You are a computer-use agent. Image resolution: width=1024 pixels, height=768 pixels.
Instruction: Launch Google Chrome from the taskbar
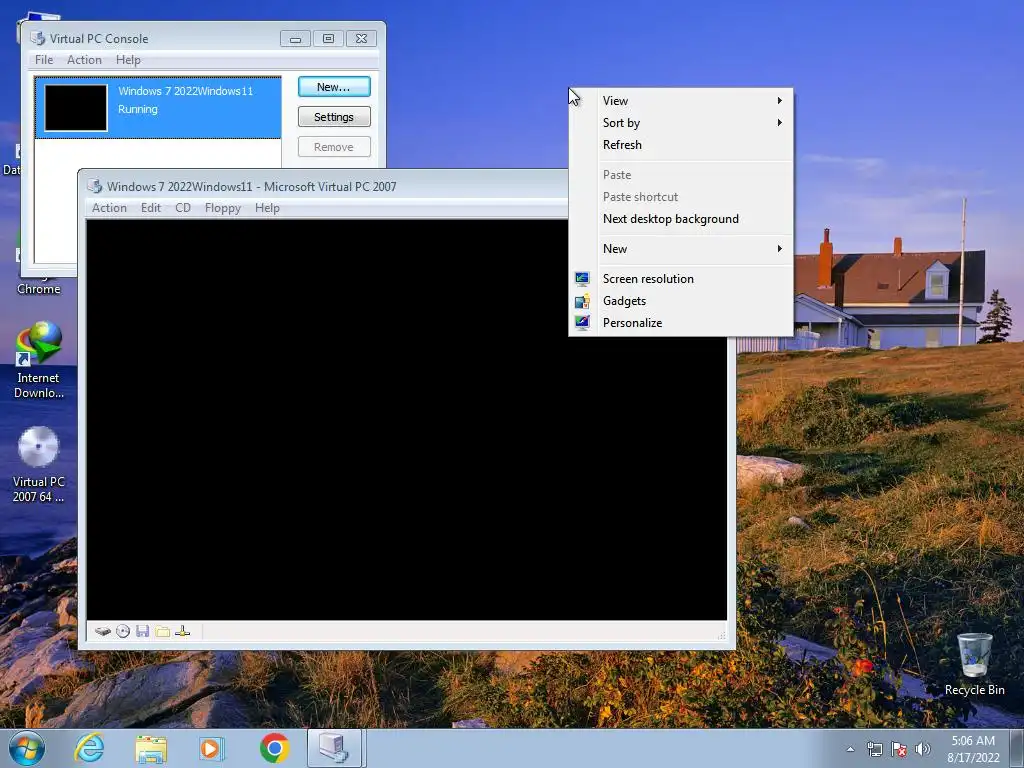coord(274,748)
